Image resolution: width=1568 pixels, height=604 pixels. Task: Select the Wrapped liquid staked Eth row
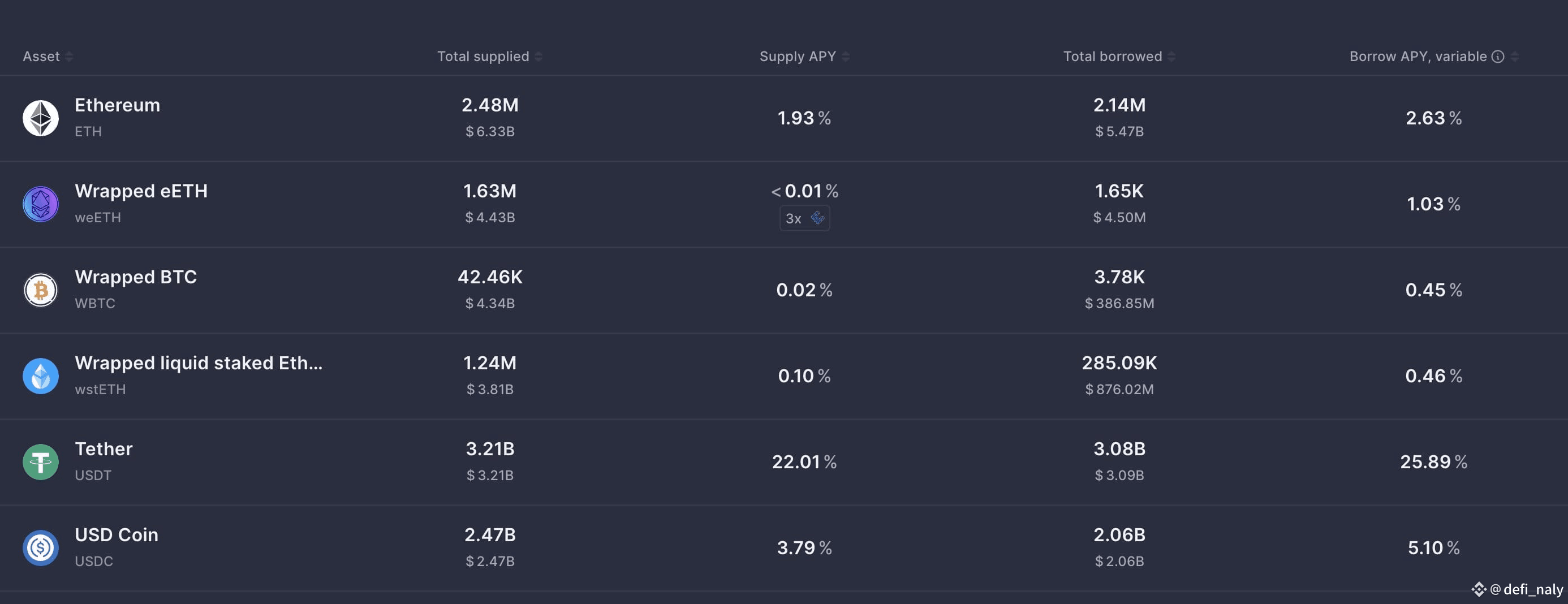tap(784, 376)
